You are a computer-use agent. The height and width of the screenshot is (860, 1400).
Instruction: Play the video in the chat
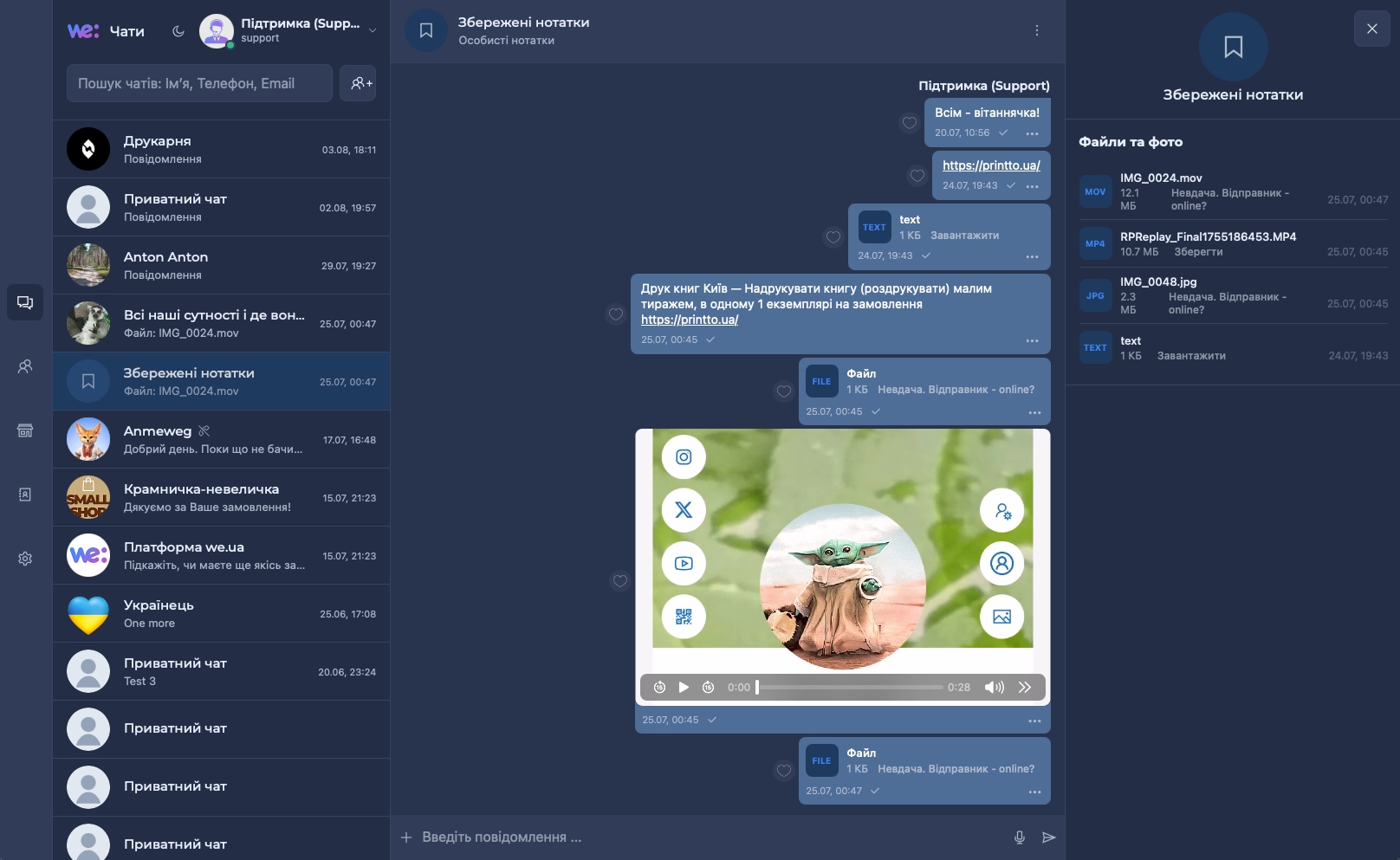pos(684,687)
